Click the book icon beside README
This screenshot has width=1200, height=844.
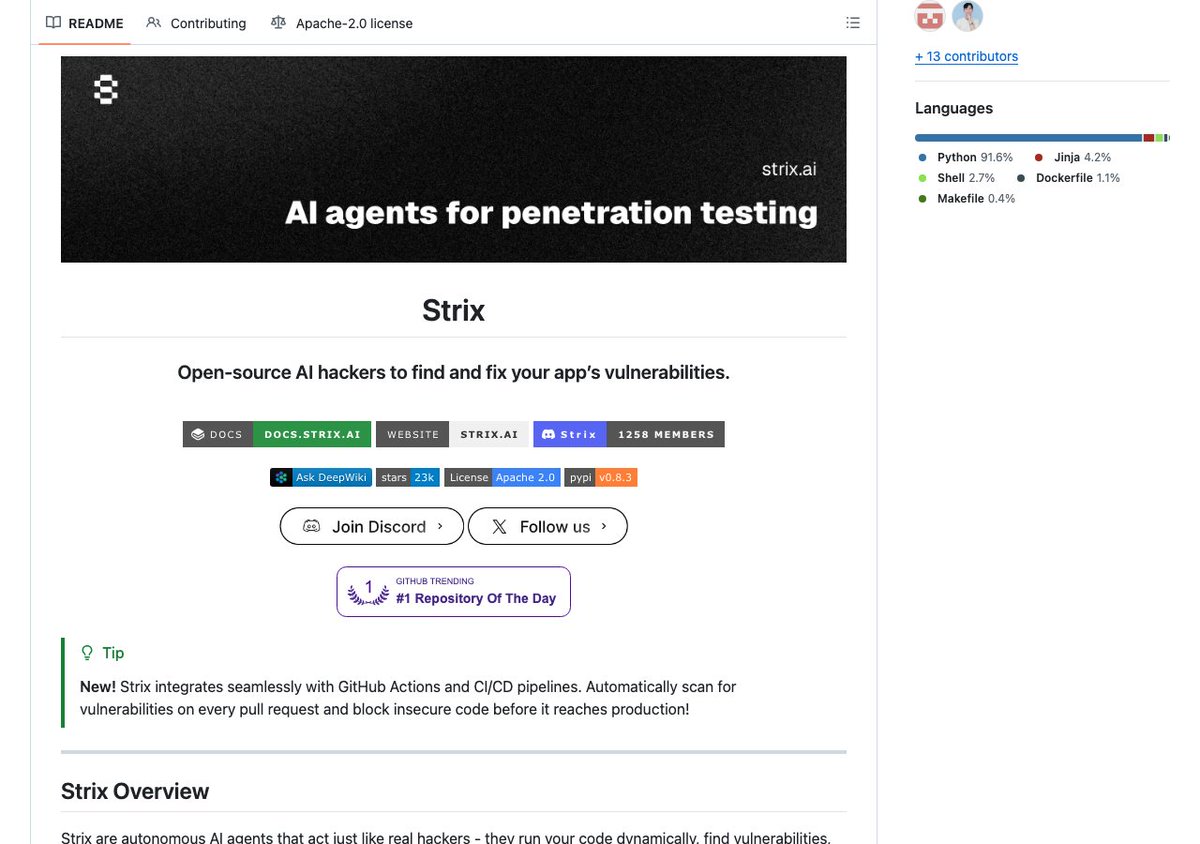click(x=54, y=23)
